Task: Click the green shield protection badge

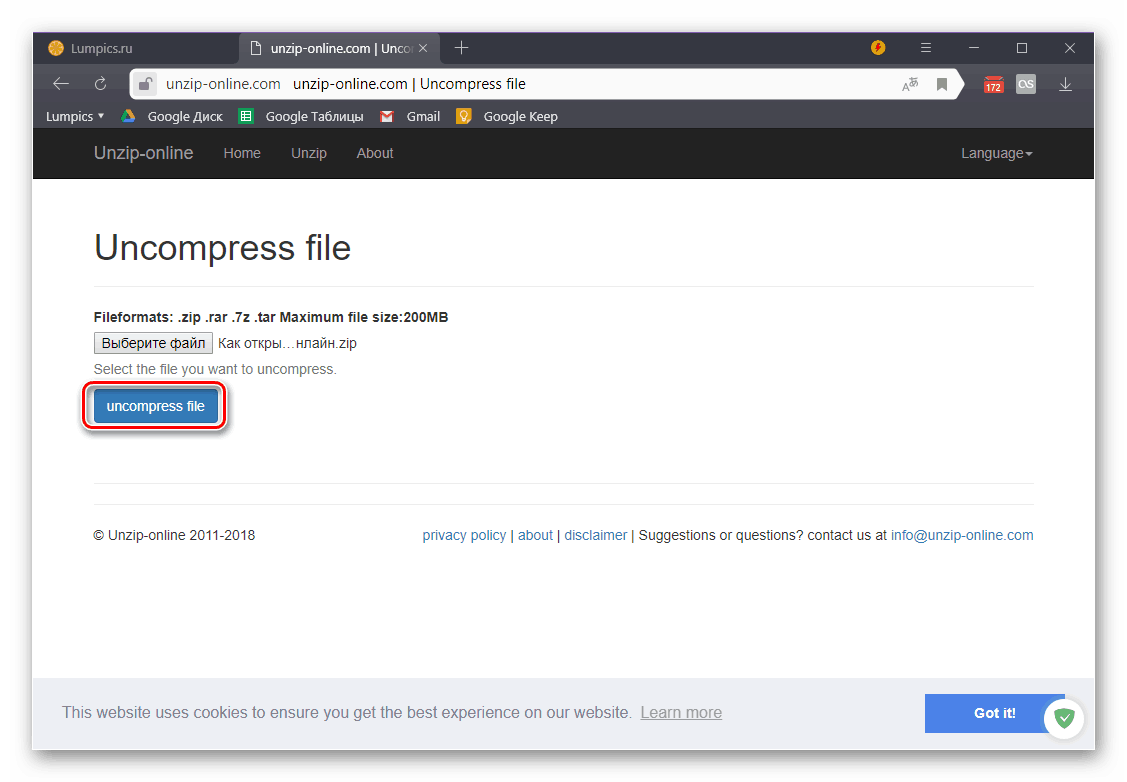Action: coord(1064,718)
